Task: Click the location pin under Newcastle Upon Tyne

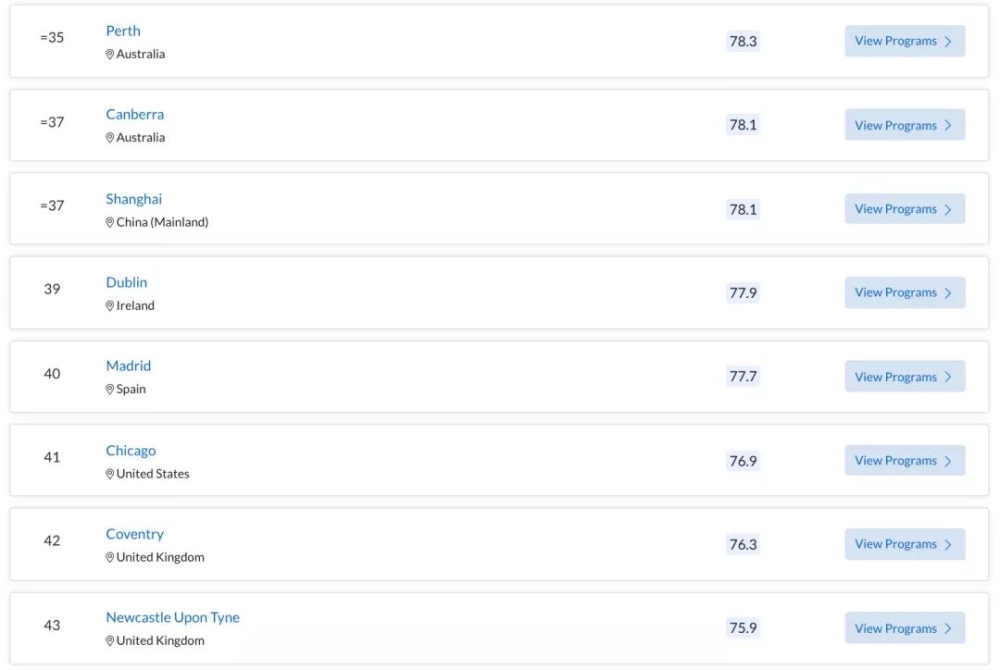Action: 110,641
